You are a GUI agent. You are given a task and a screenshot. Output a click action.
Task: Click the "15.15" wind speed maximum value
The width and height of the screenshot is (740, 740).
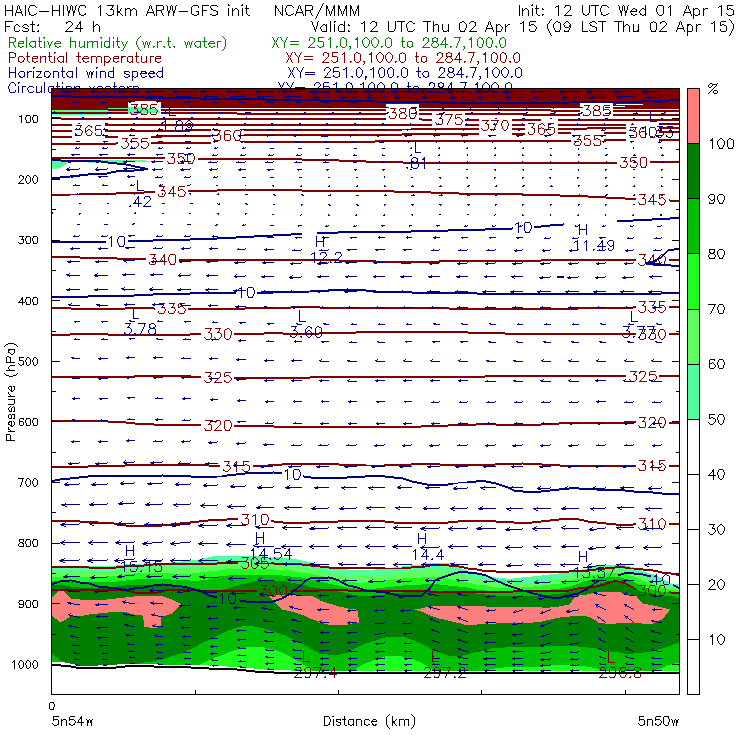coord(142,566)
